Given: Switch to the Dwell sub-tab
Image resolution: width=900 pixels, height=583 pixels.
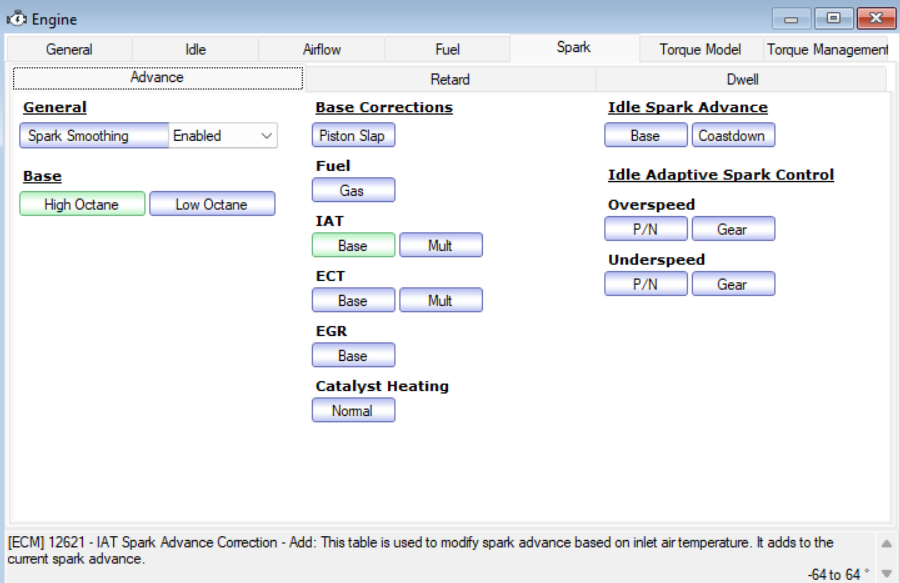Looking at the screenshot, I should (x=742, y=79).
